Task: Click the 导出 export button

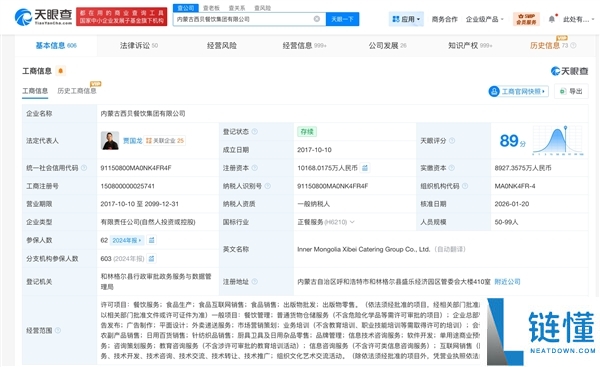Action: click(571, 91)
